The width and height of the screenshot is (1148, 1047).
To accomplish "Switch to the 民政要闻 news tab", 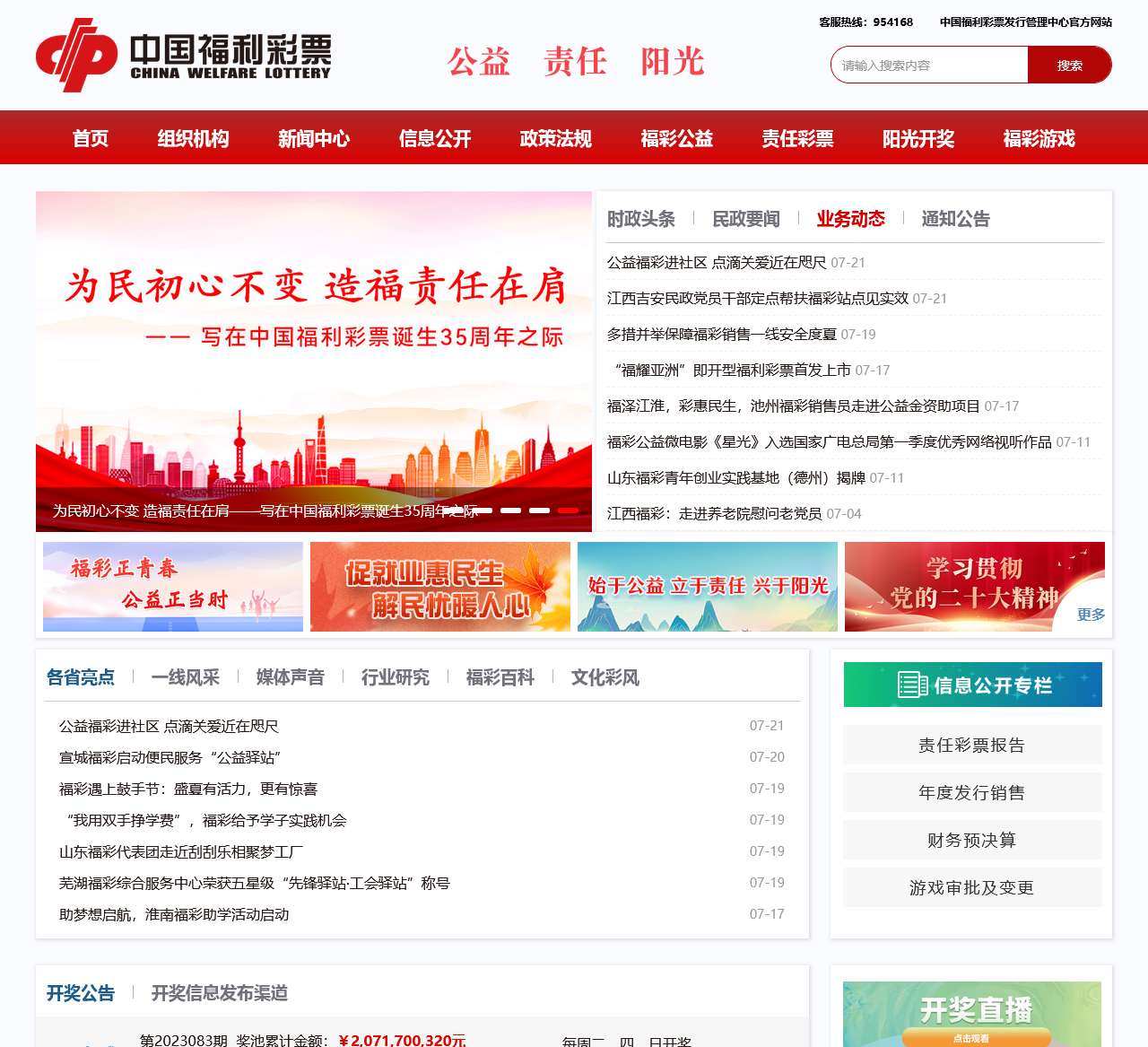I will [746, 218].
